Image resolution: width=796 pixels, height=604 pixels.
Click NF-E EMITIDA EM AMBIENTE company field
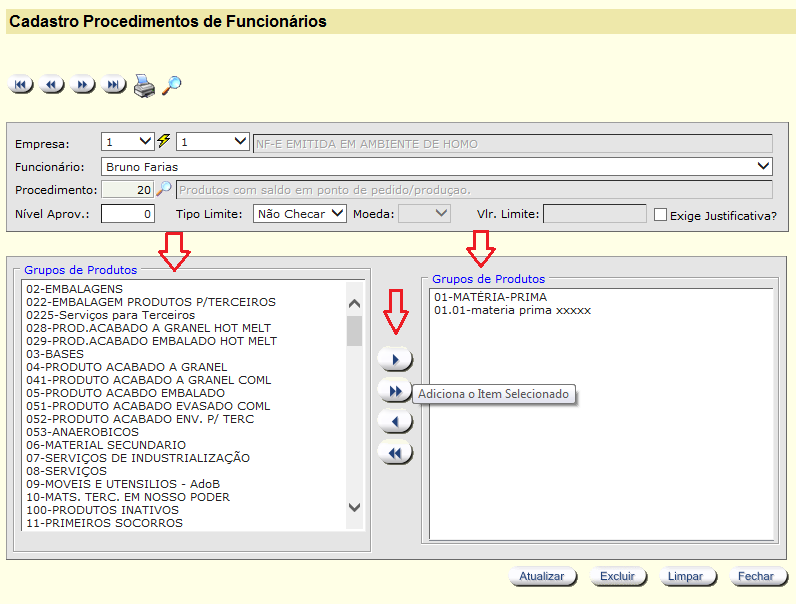513,144
